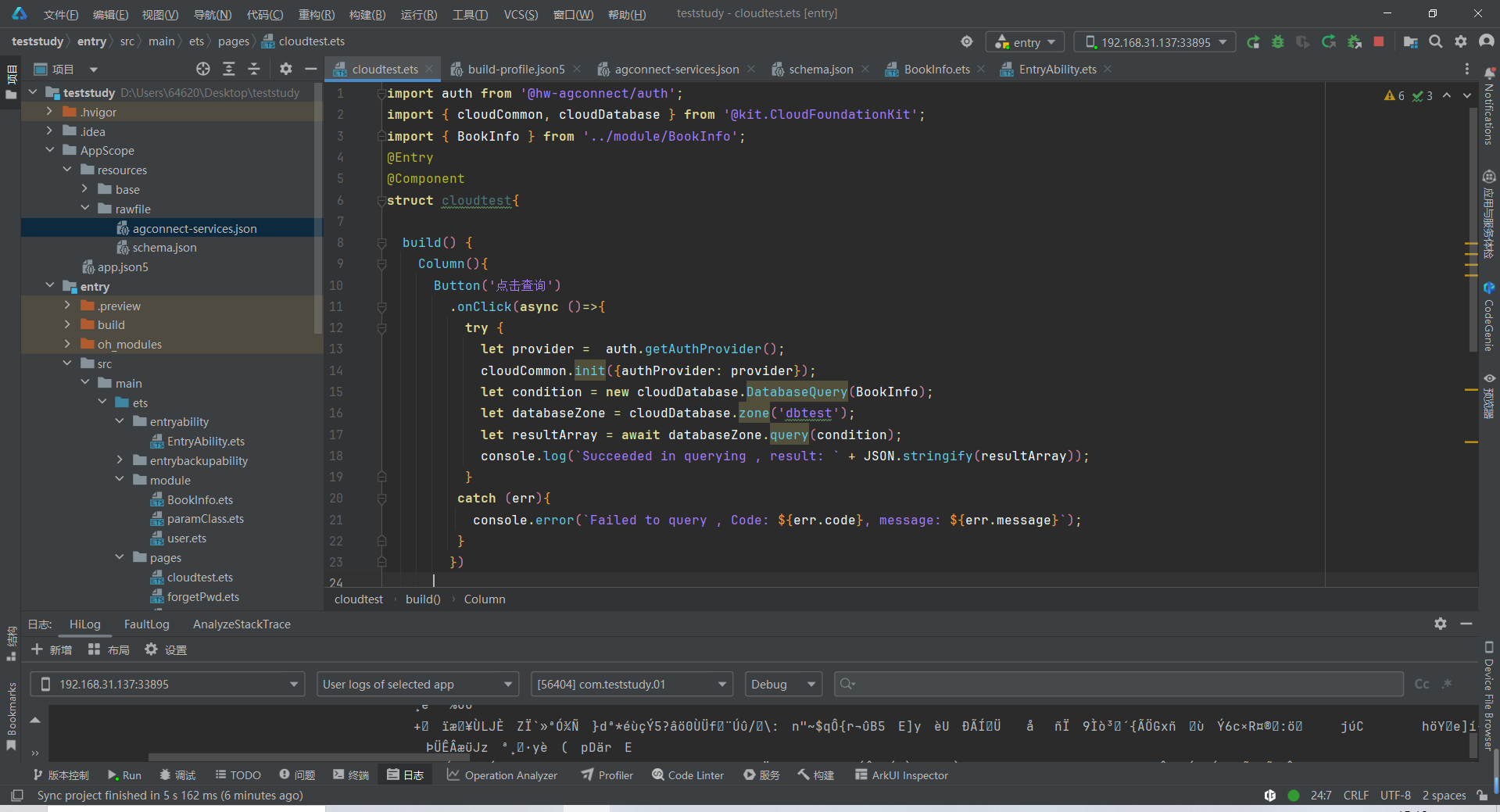This screenshot has height=812, width=1500.
Task: Open log panel settings gear
Action: [1441, 624]
